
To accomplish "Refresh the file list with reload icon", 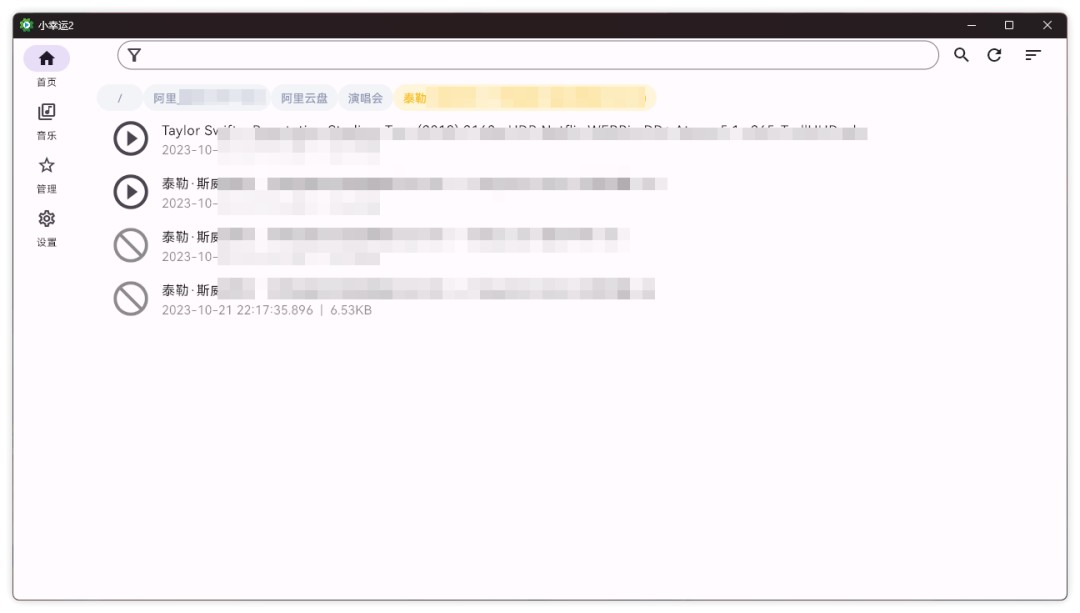I will (994, 55).
